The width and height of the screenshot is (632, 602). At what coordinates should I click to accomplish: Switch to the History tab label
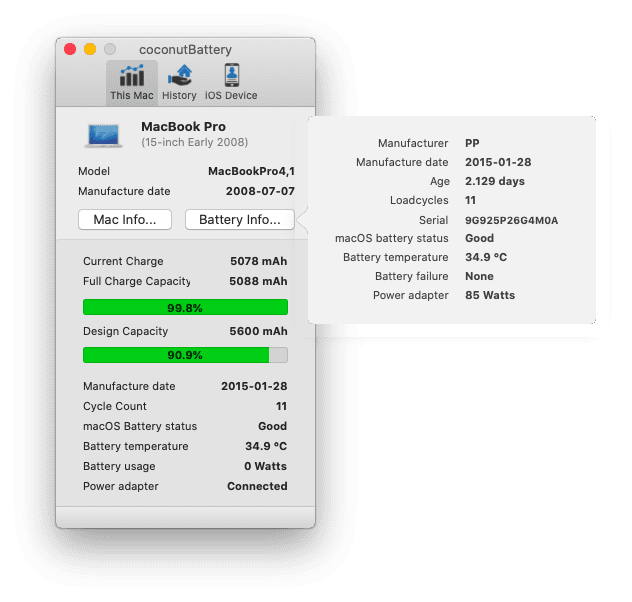tap(179, 95)
